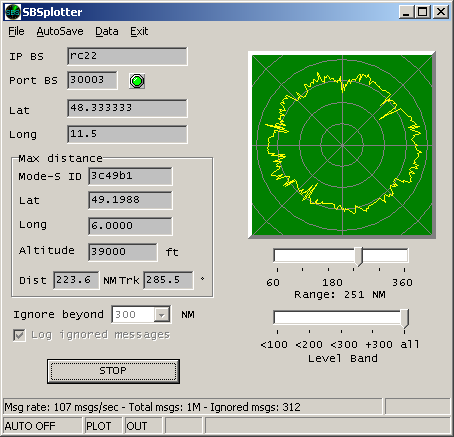Click the Level Band slider thumb
This screenshot has width=454, height=437.
click(x=405, y=318)
